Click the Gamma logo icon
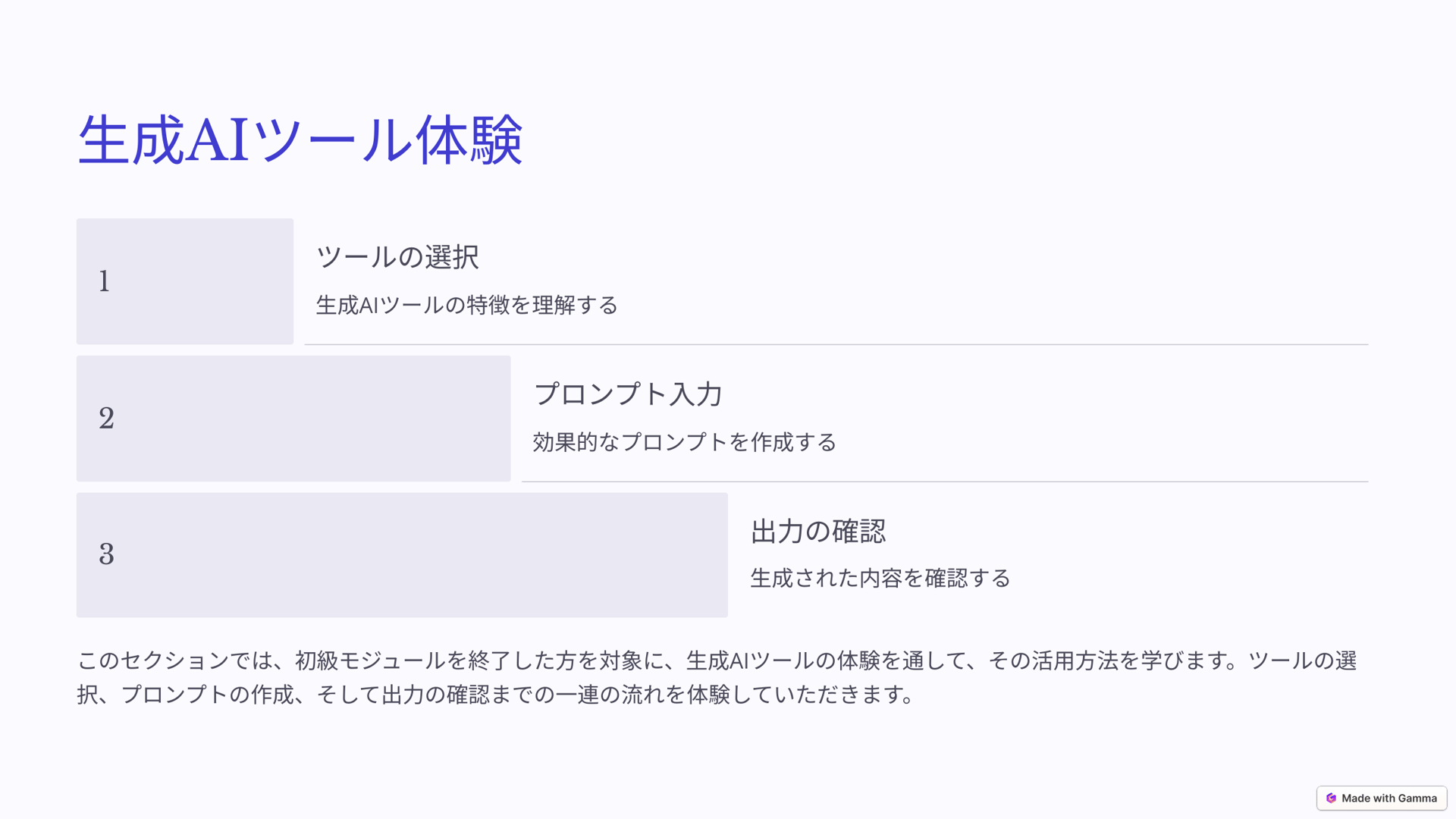This screenshot has width=1456, height=819. coord(1331,798)
